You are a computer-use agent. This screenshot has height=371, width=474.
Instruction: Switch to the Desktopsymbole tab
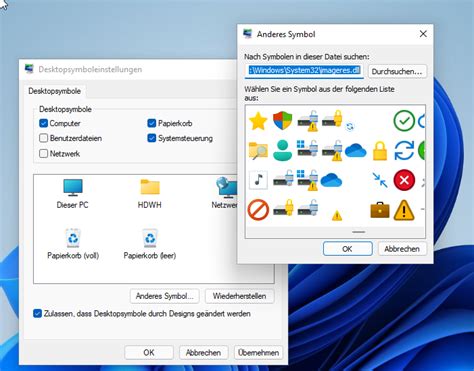pyautogui.click(x=55, y=91)
